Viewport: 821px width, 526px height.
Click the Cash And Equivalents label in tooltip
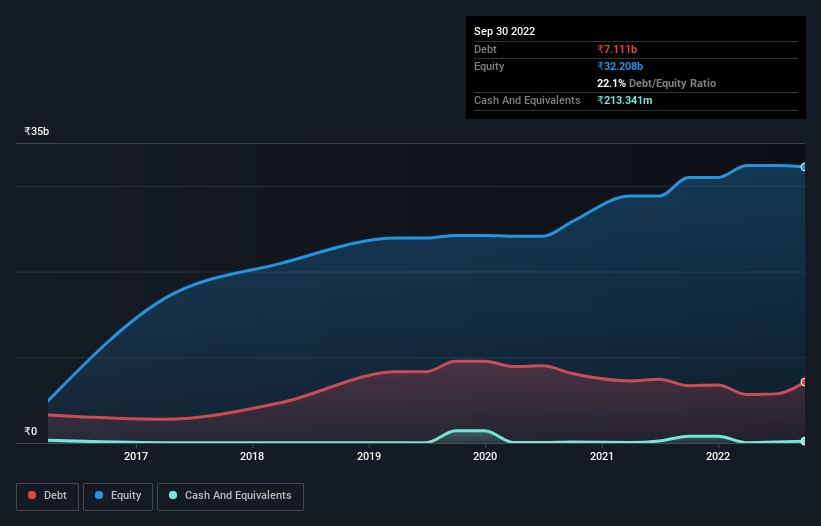pos(527,100)
